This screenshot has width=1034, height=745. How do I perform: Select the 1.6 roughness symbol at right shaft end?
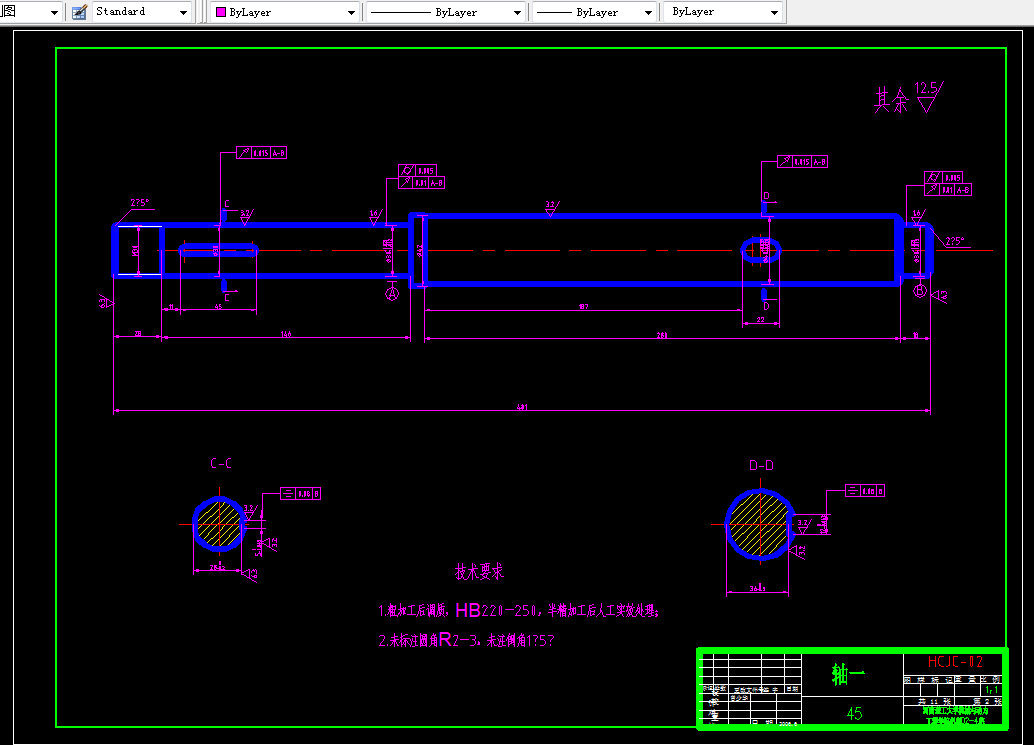[919, 217]
